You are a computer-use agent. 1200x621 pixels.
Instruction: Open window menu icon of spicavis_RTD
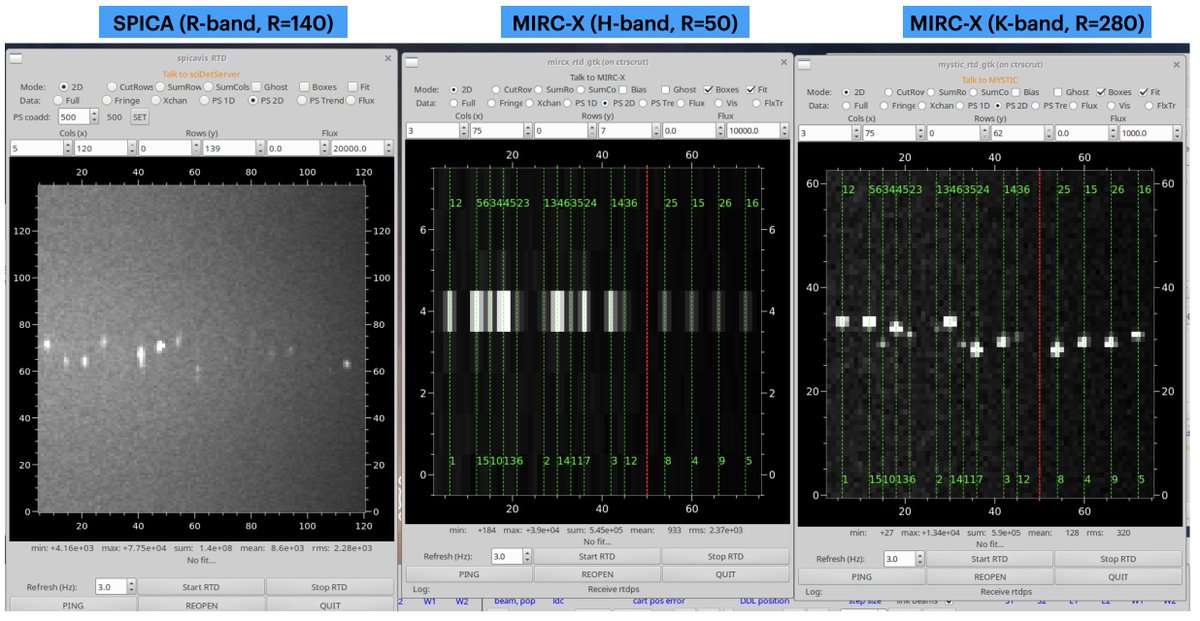tap(16, 58)
